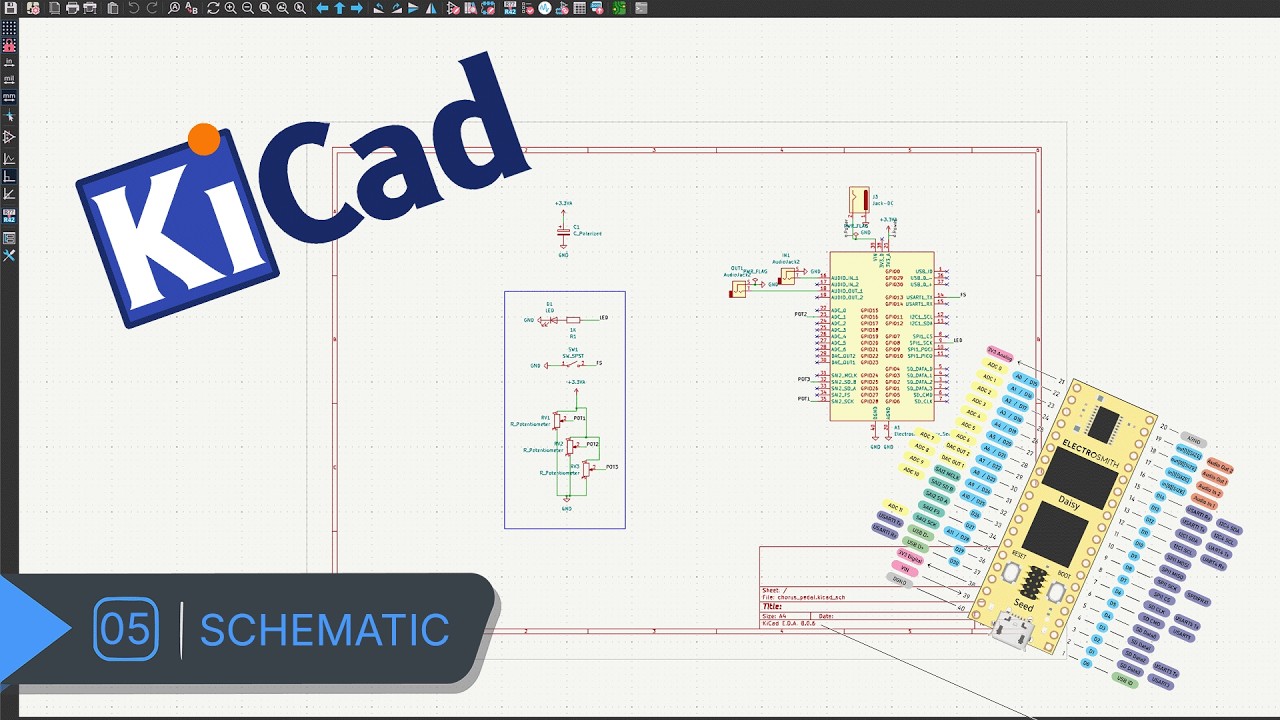Open the Simulator waveform icon

(545, 8)
